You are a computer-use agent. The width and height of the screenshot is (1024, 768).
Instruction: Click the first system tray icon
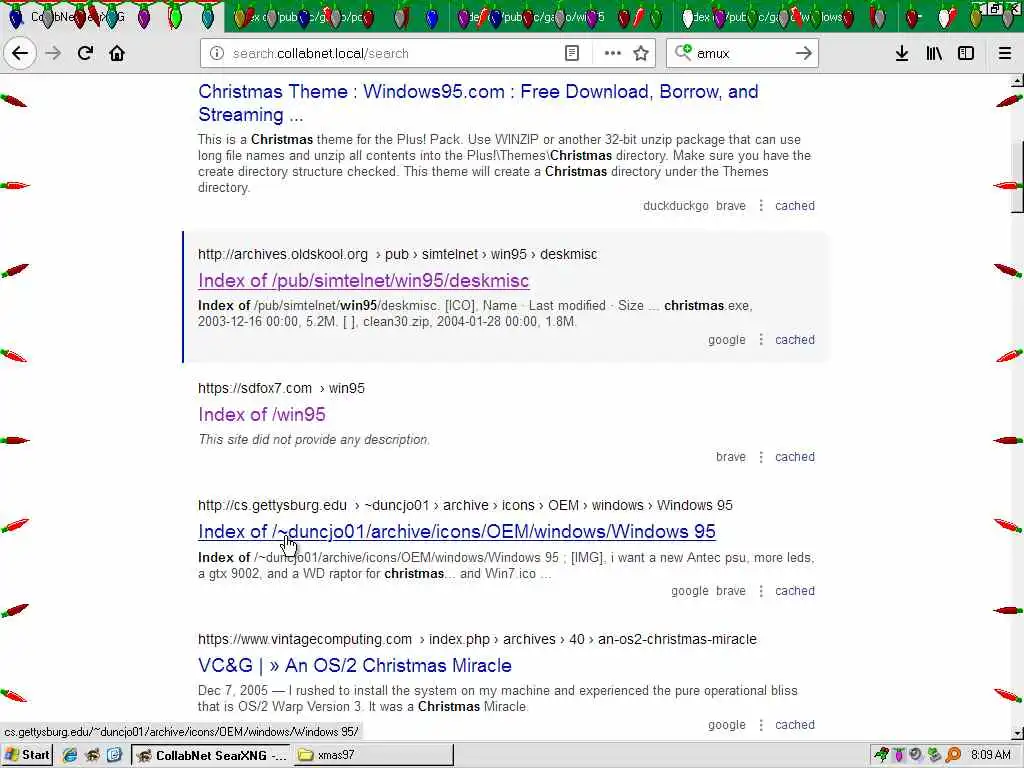pos(881,755)
